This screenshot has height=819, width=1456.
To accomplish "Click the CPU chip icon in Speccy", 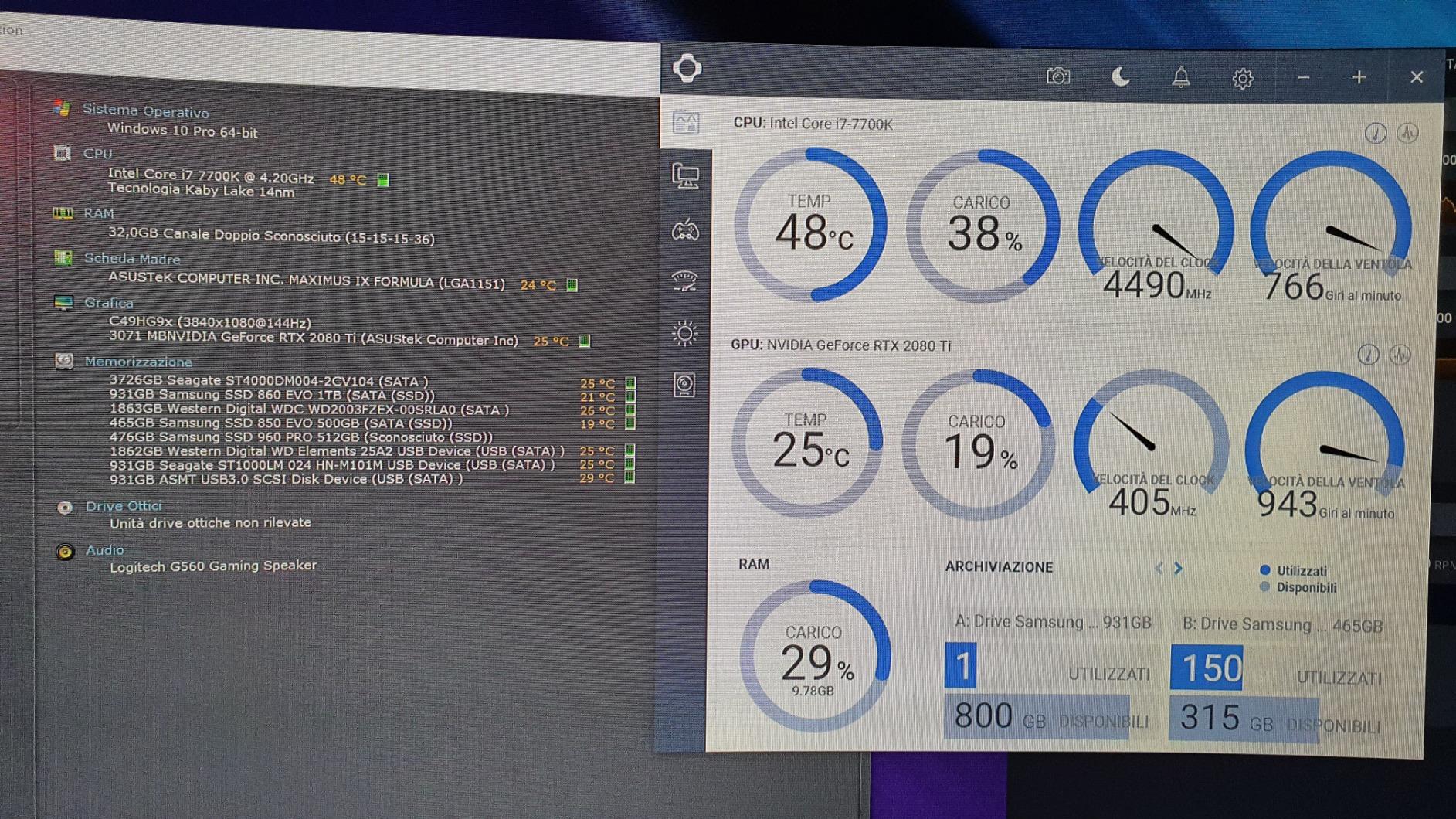I will (x=62, y=152).
